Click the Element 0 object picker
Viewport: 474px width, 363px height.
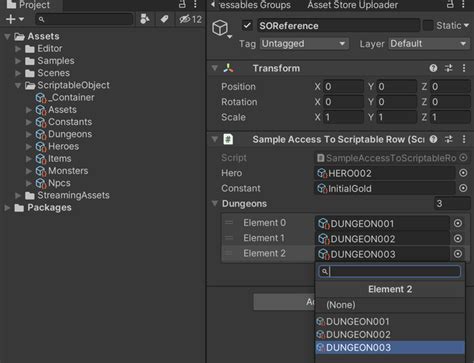click(x=458, y=223)
